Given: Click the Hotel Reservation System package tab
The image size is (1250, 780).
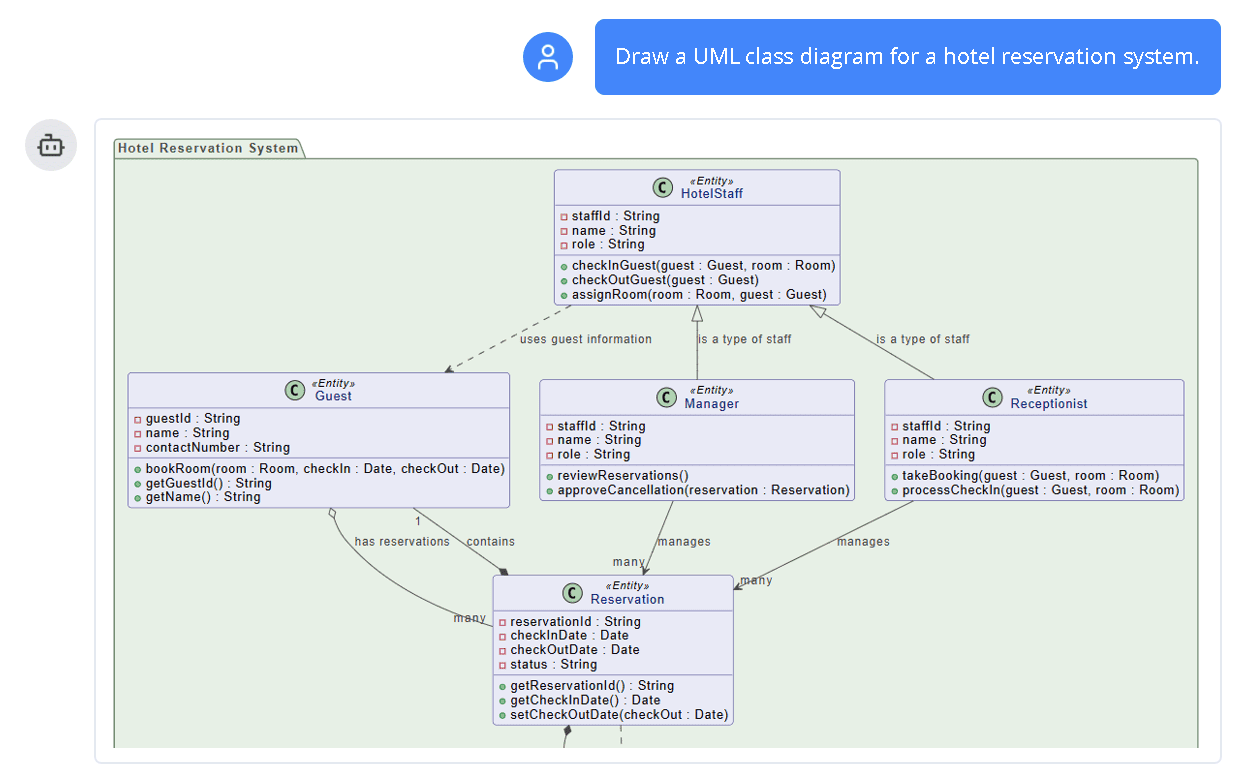Looking at the screenshot, I should [208, 148].
